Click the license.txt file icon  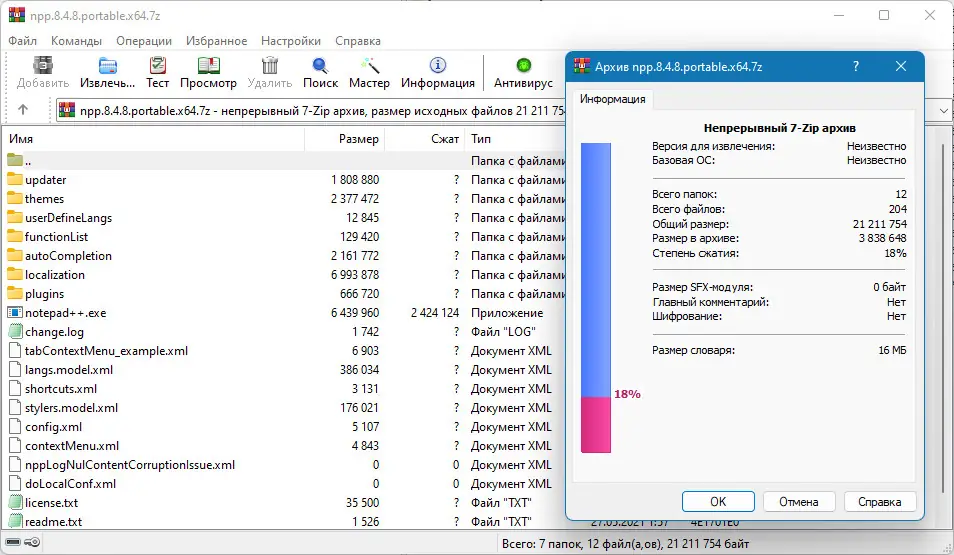pos(15,503)
